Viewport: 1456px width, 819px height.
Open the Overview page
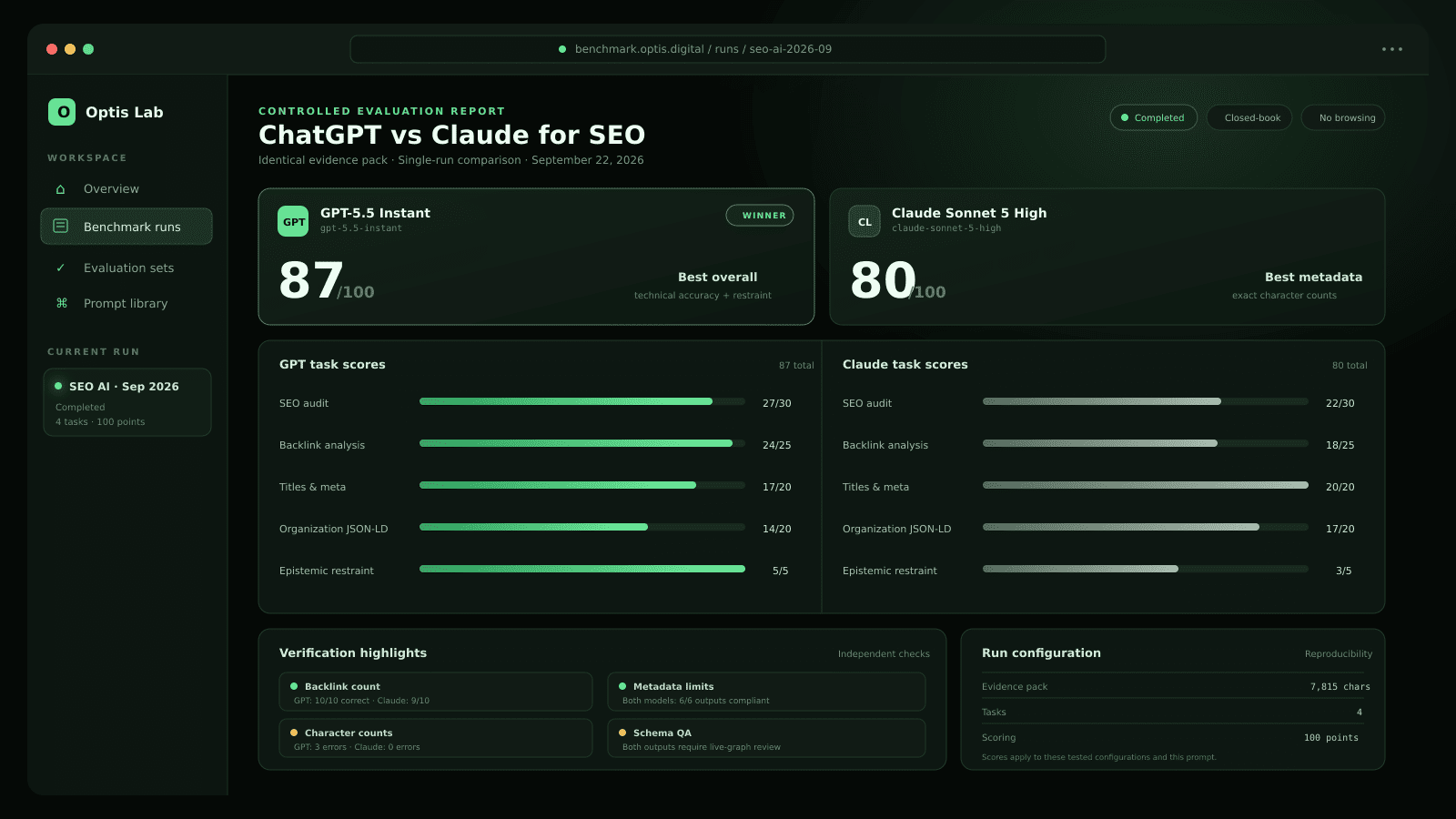click(126, 189)
